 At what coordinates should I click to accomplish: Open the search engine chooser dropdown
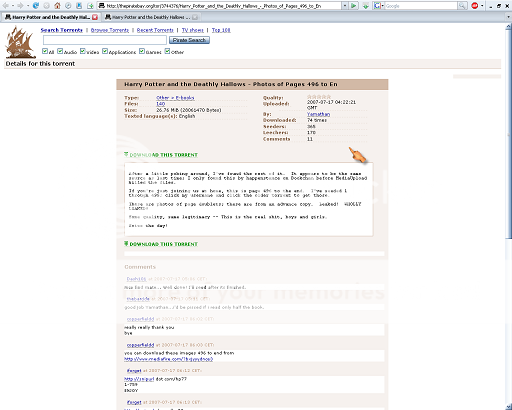click(383, 6)
